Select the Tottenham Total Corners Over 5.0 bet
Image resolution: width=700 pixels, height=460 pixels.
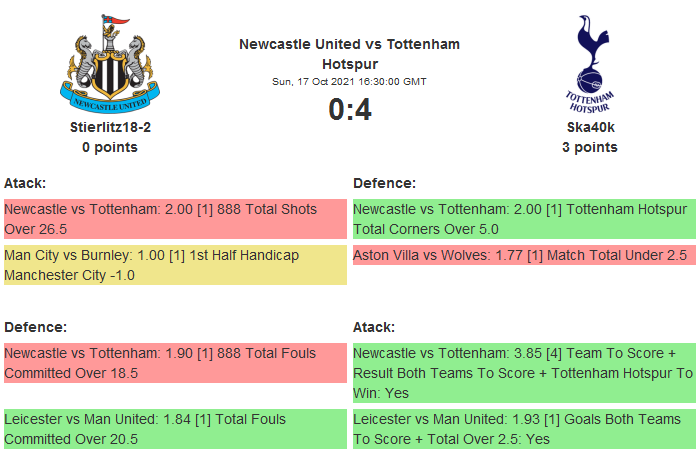pos(524,219)
